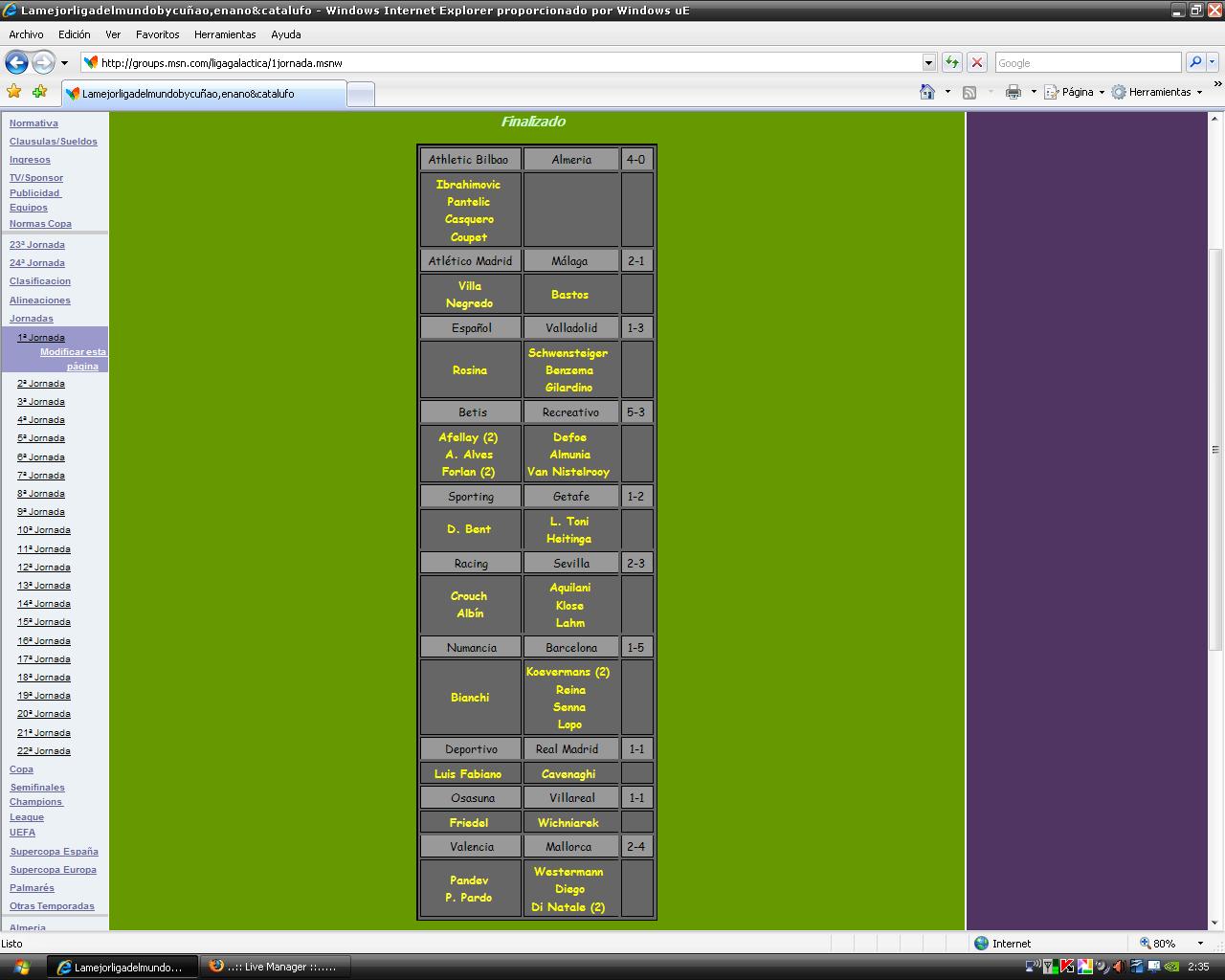The height and width of the screenshot is (980, 1225).
Task: Open the Semifinales link
Action: coord(37,788)
